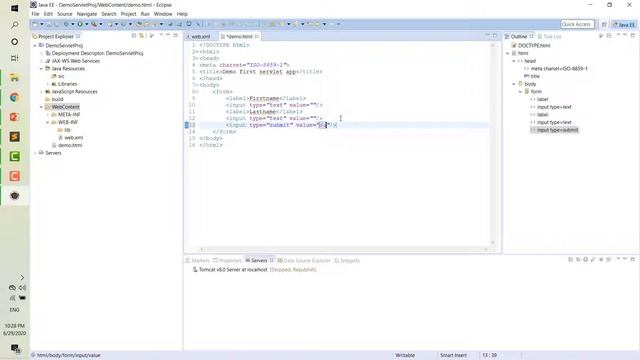
Task: Collapse the DemoServletProj project node
Action: (x=35, y=46)
